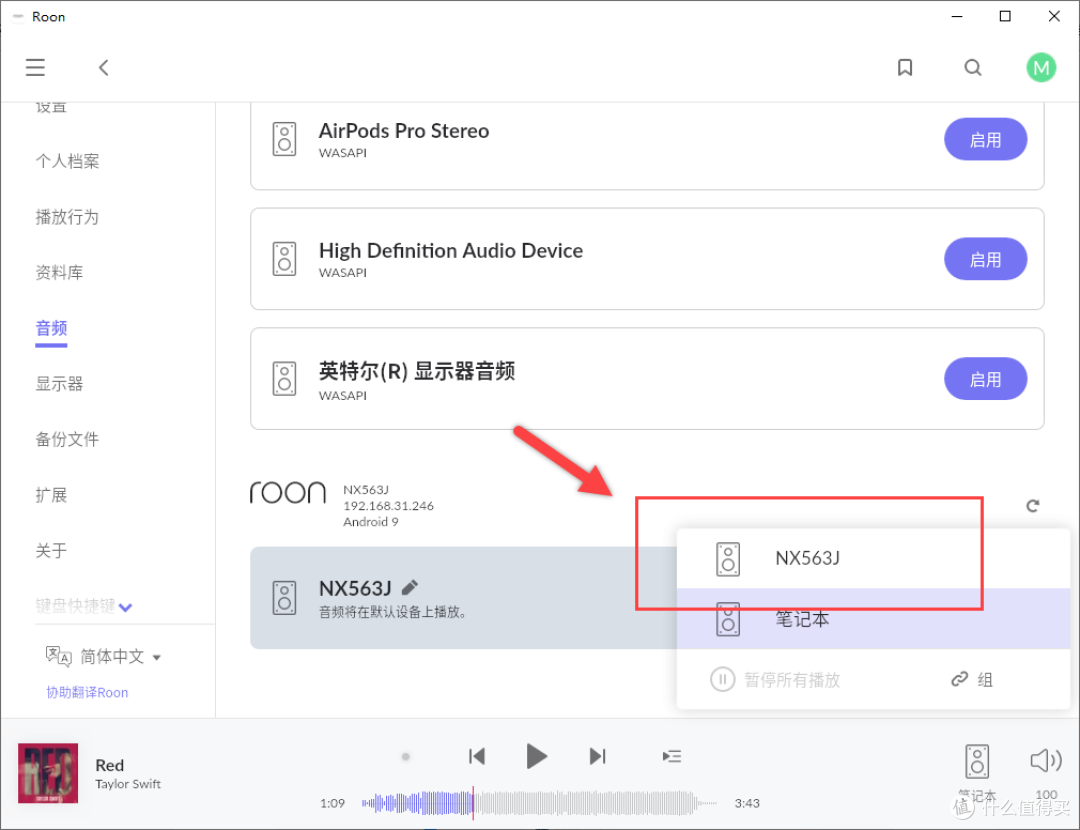
Task: Select NX563J zone in popup list
Action: tap(806, 558)
